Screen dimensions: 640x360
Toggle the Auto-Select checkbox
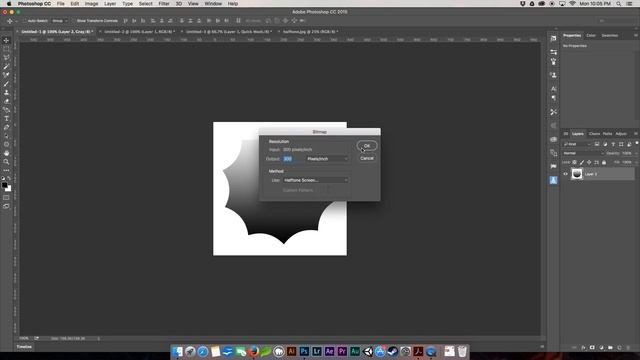(24, 21)
